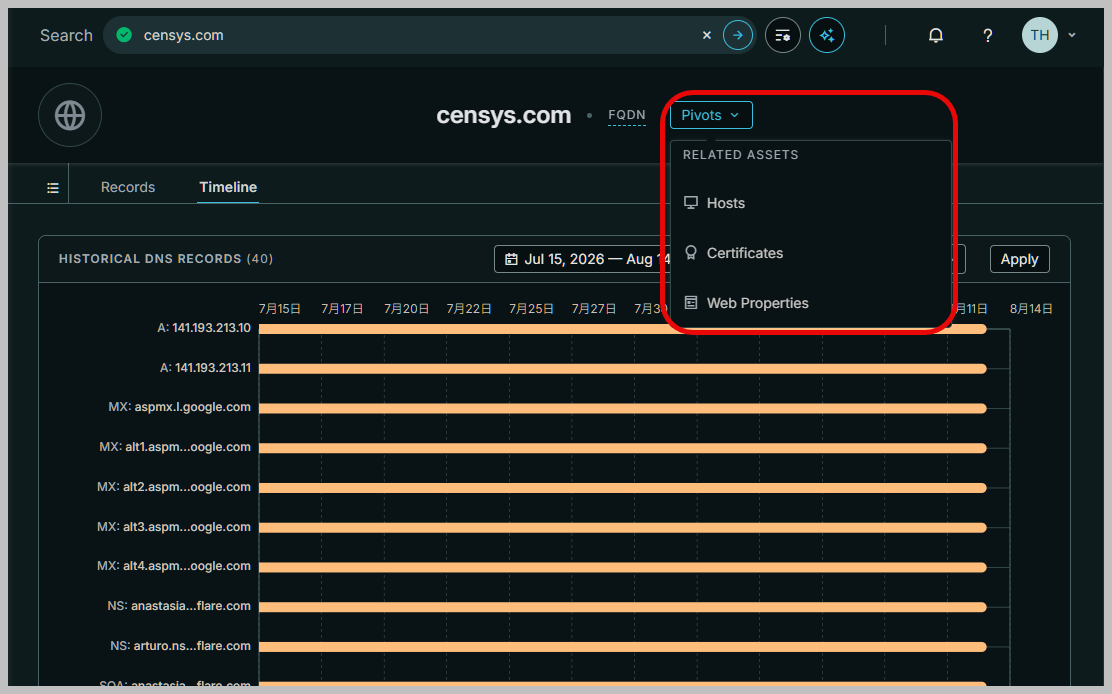Click the 8月14日 axis date label
This screenshot has height=694, width=1112.
pos(1030,308)
